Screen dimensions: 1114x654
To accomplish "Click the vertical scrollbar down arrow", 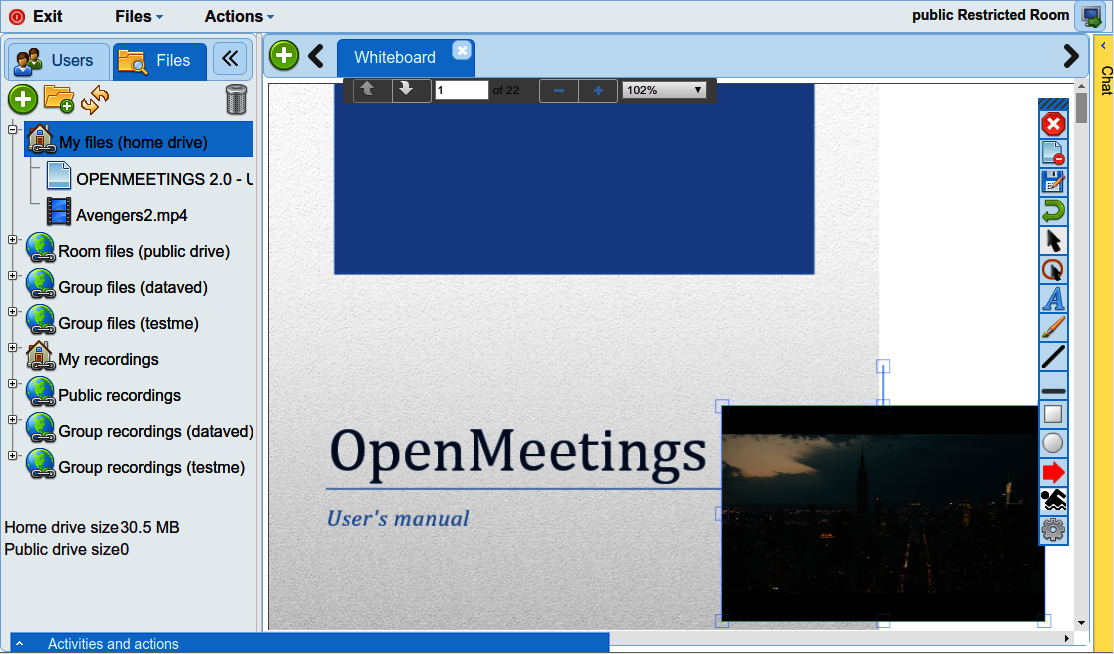I will pyautogui.click(x=1081, y=623).
